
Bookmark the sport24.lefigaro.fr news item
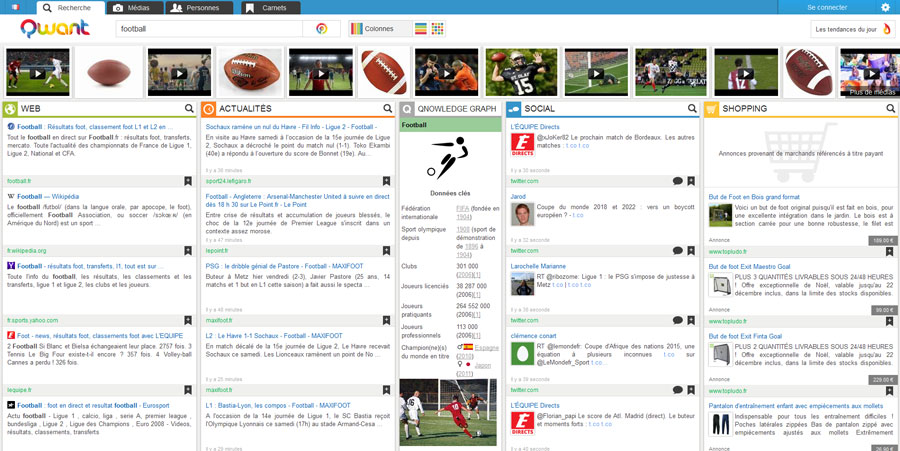coord(386,181)
